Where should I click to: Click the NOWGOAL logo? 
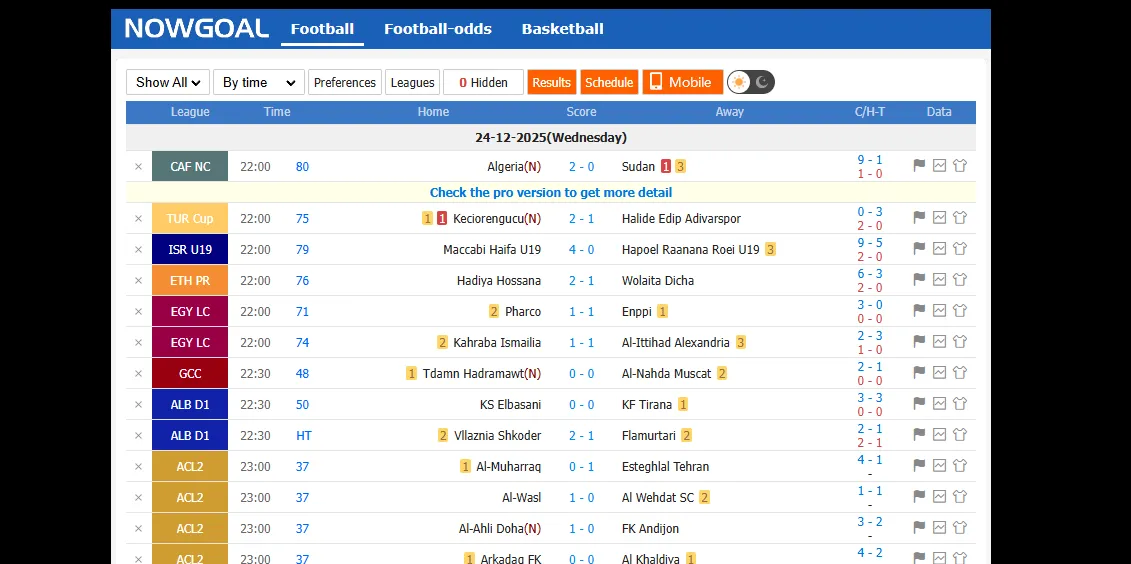pyautogui.click(x=196, y=29)
